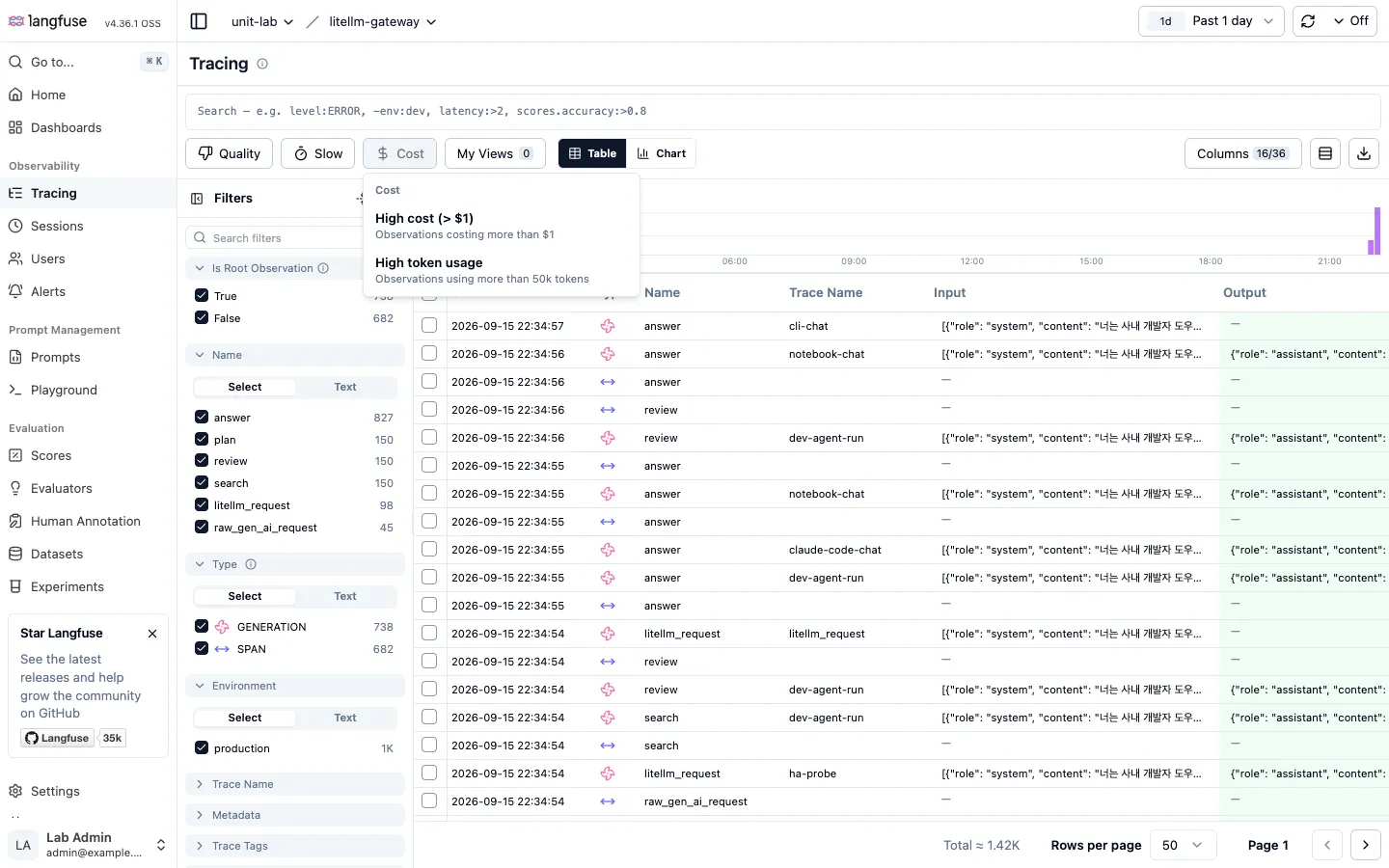The image size is (1389, 868).
Task: Uncheck the 'search' name filter checkbox
Action: pyautogui.click(x=202, y=482)
